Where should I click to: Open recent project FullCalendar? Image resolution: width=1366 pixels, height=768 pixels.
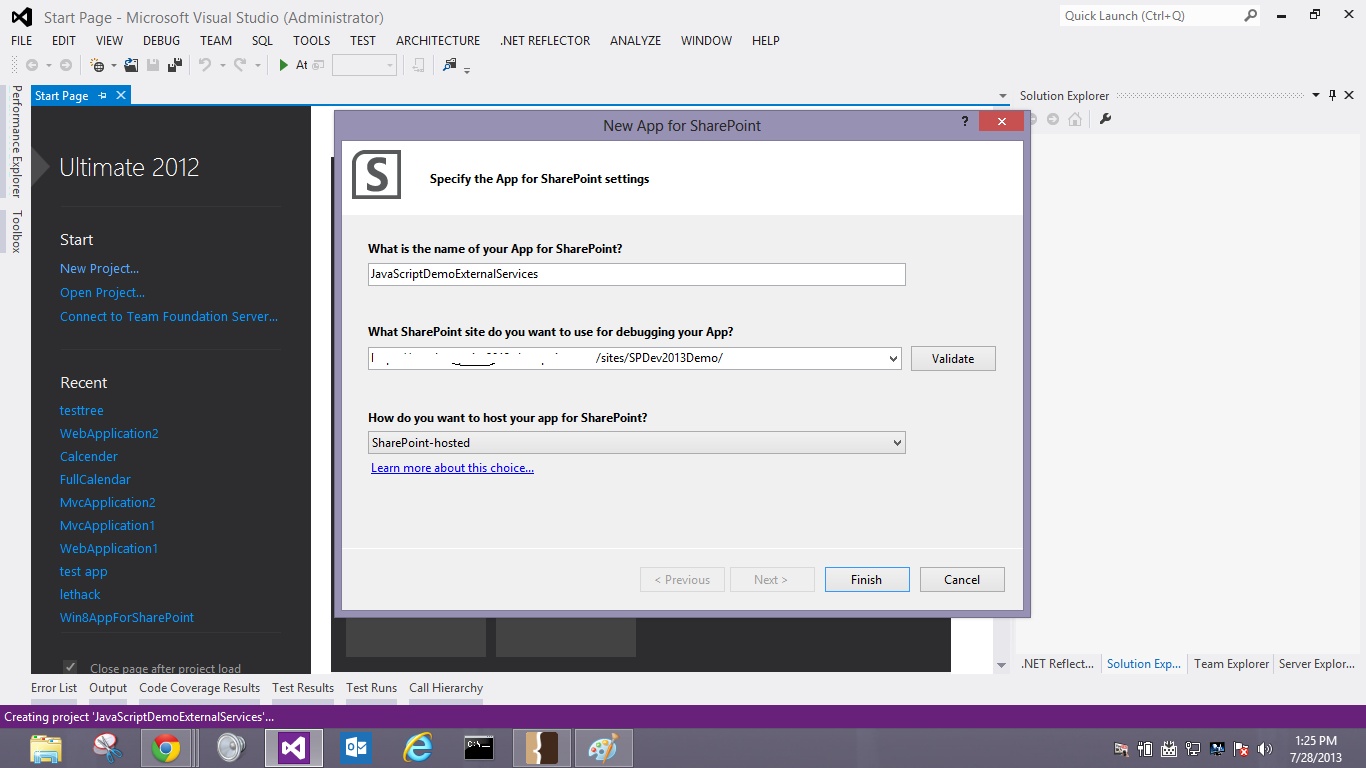point(95,479)
